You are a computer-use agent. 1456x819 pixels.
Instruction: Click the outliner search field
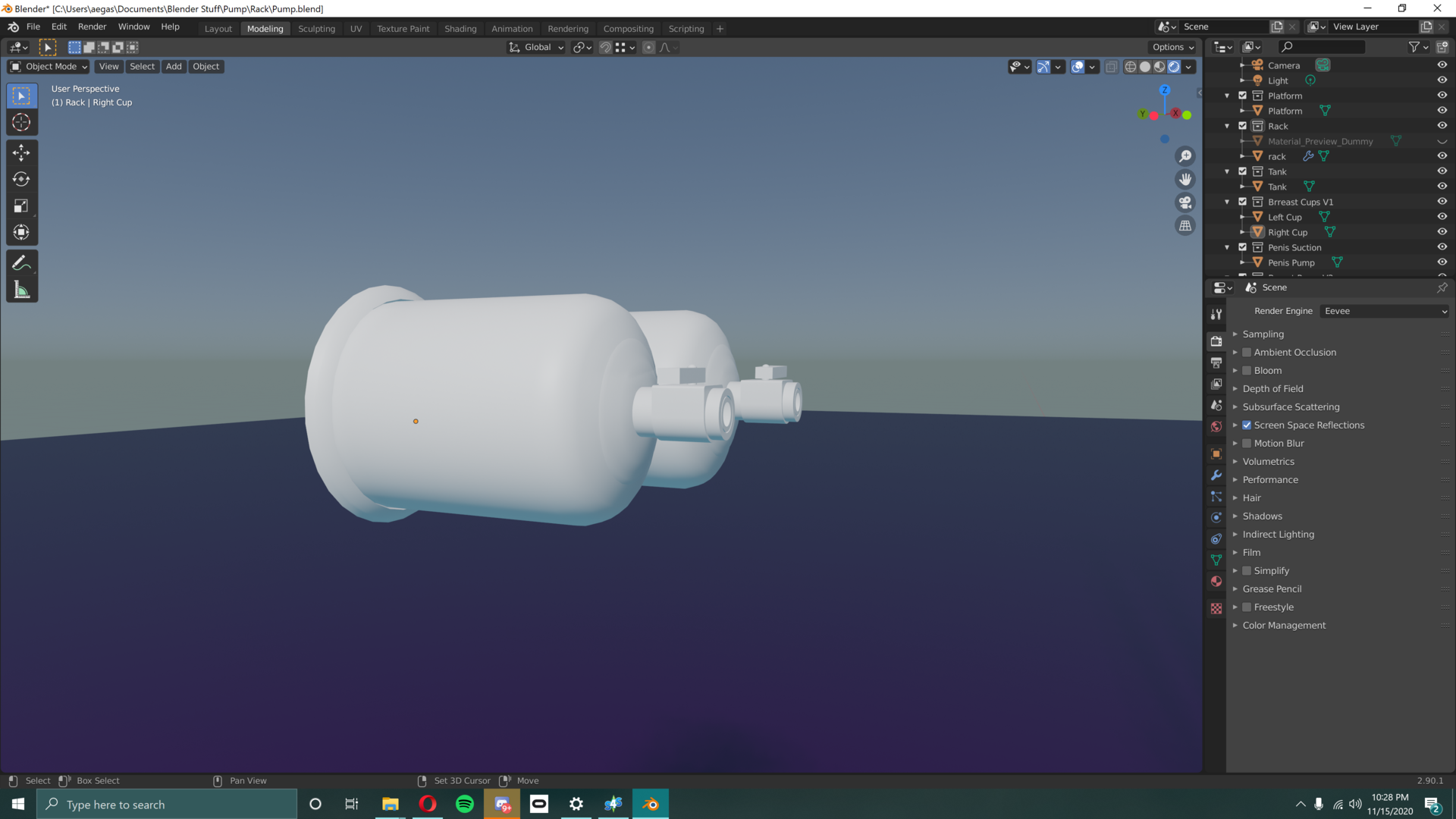1321,47
